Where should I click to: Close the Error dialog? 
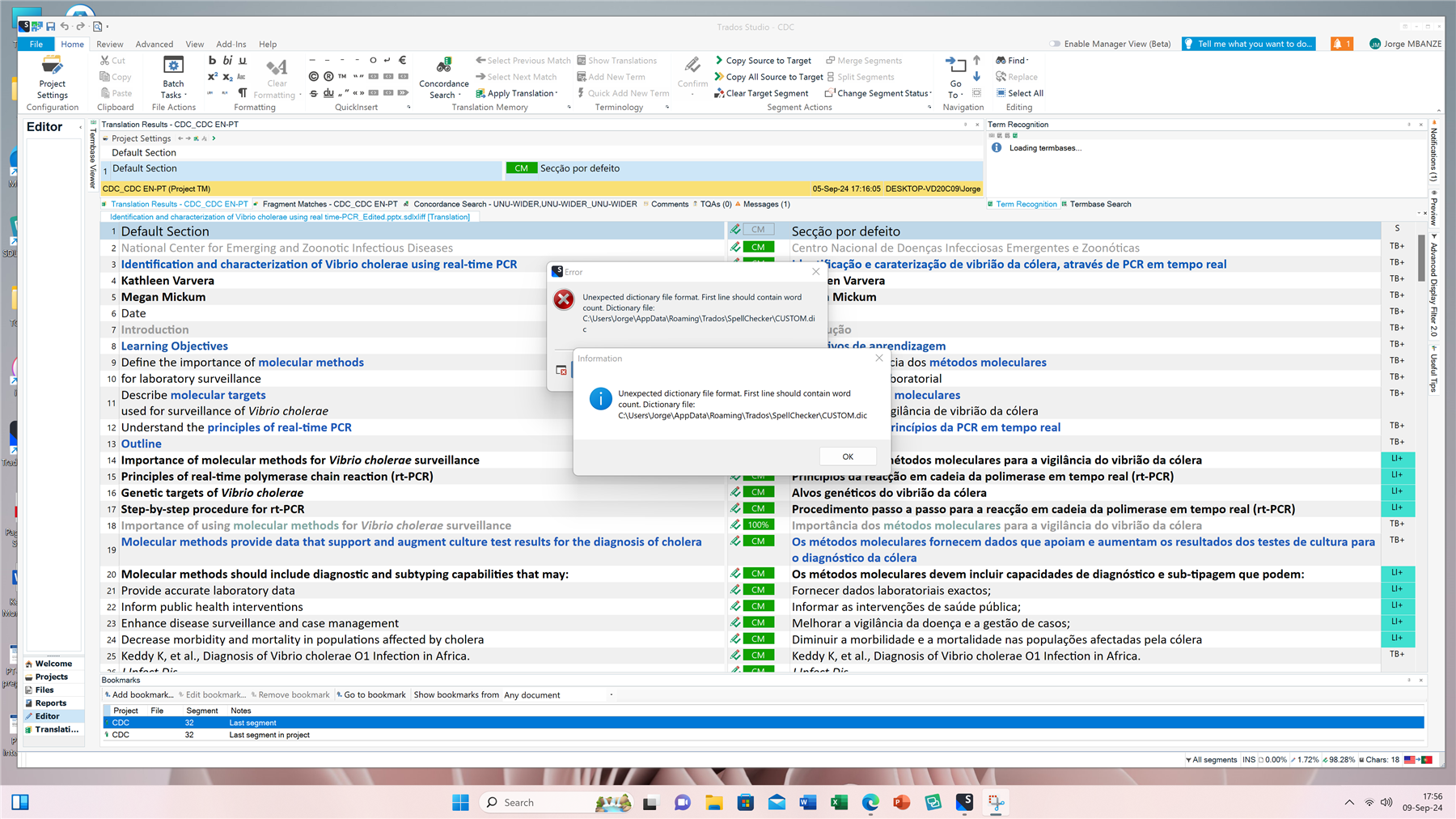(815, 271)
